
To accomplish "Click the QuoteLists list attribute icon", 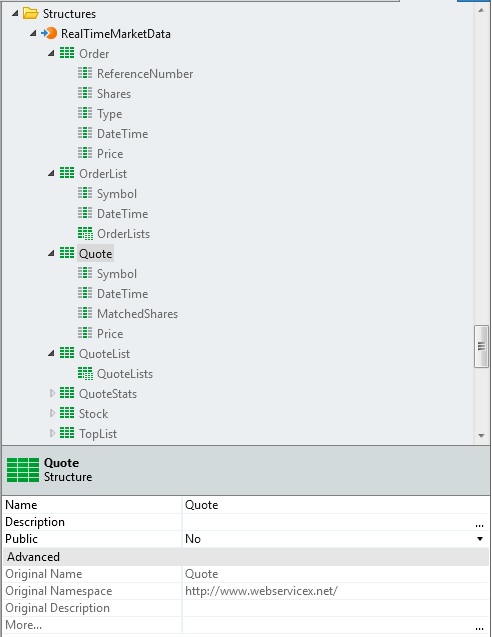I will [85, 373].
